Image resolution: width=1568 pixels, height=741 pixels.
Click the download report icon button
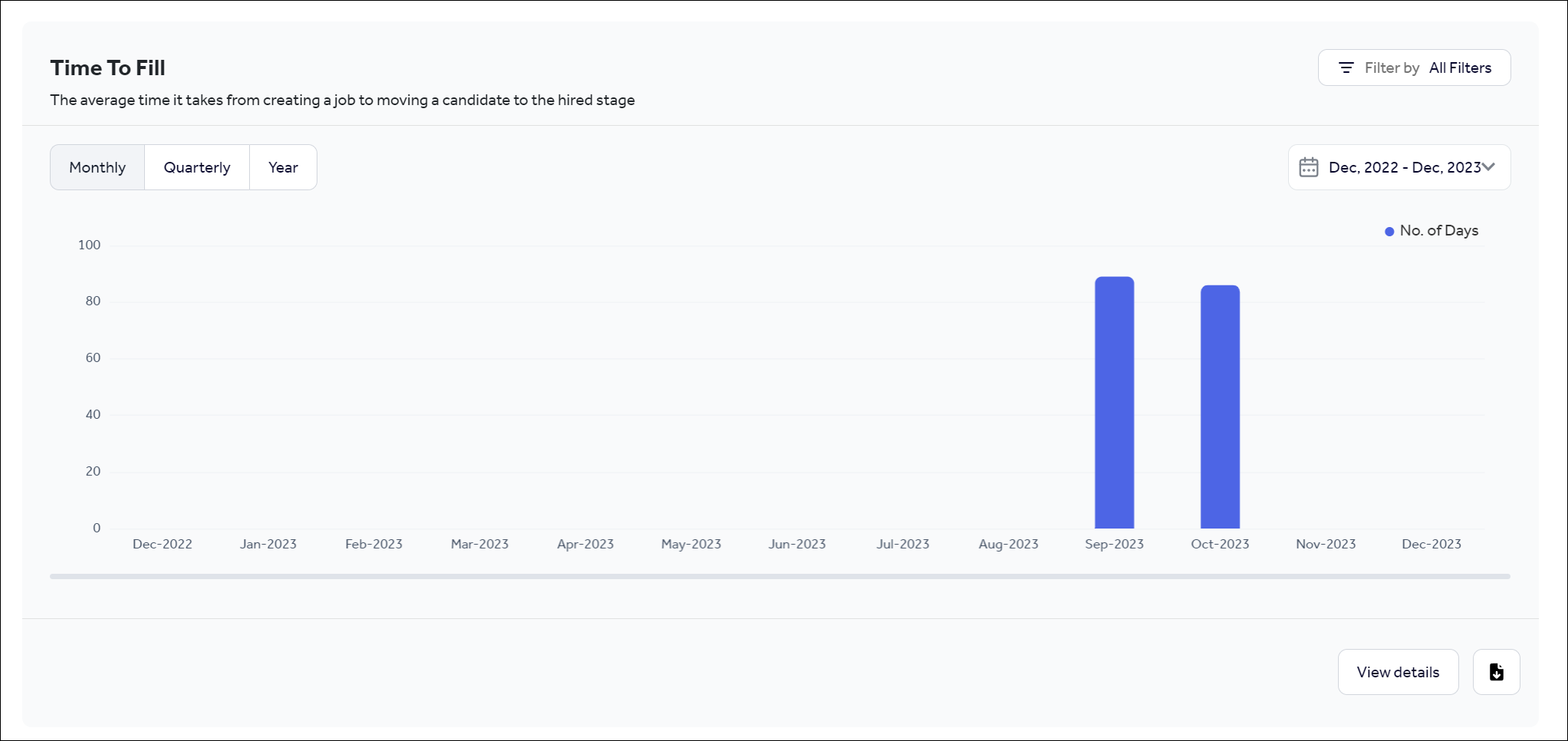click(x=1496, y=672)
